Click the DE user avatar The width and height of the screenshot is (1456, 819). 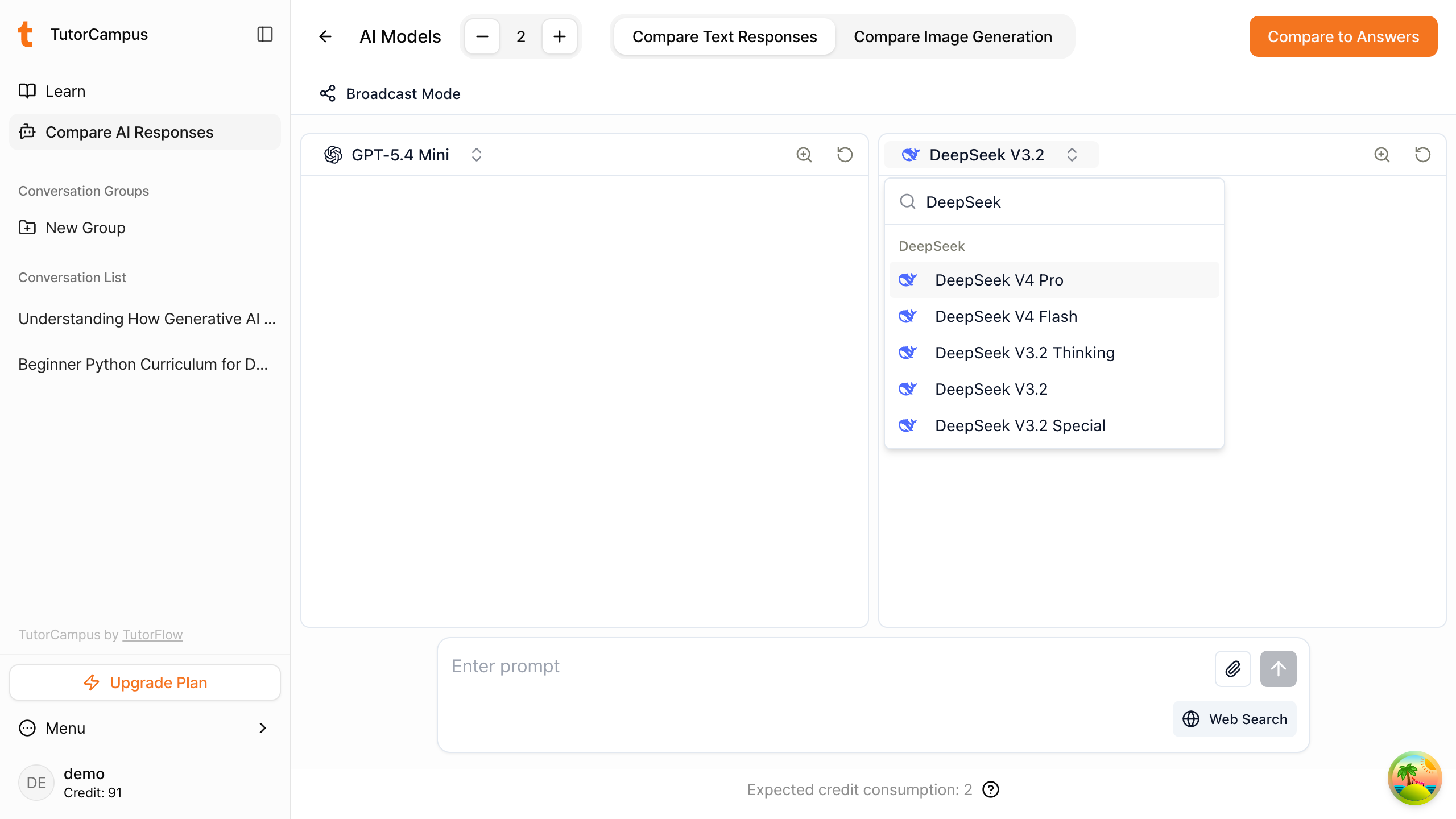click(36, 783)
